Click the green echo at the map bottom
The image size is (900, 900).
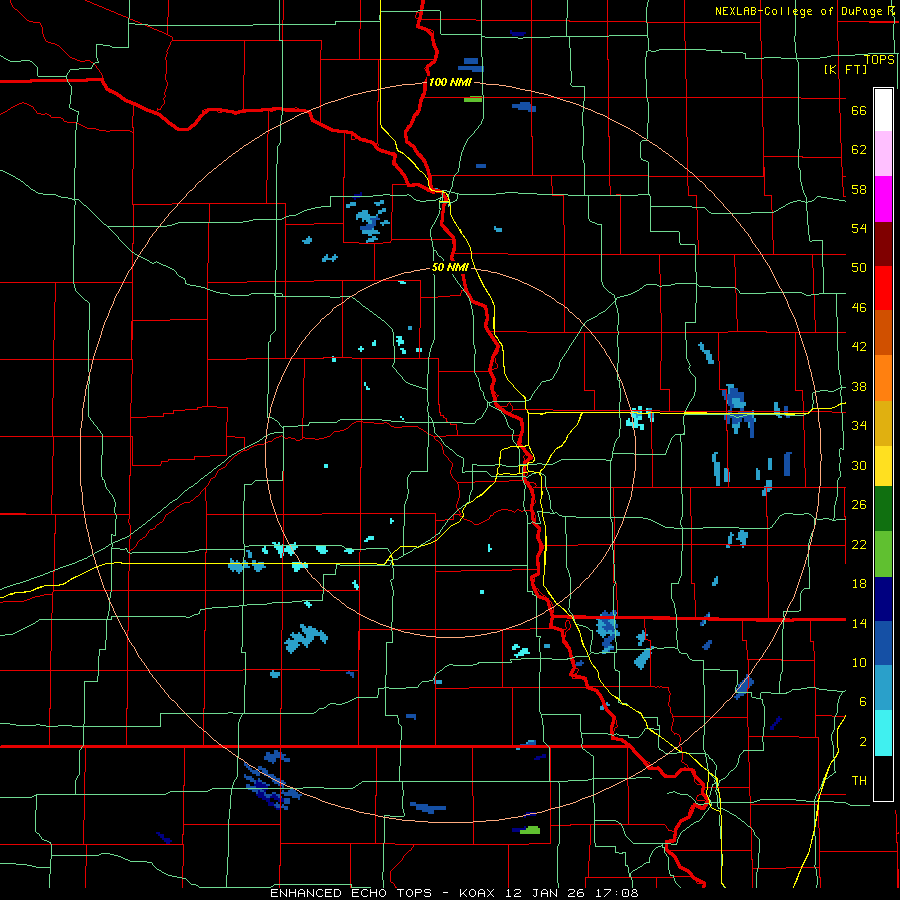(530, 830)
